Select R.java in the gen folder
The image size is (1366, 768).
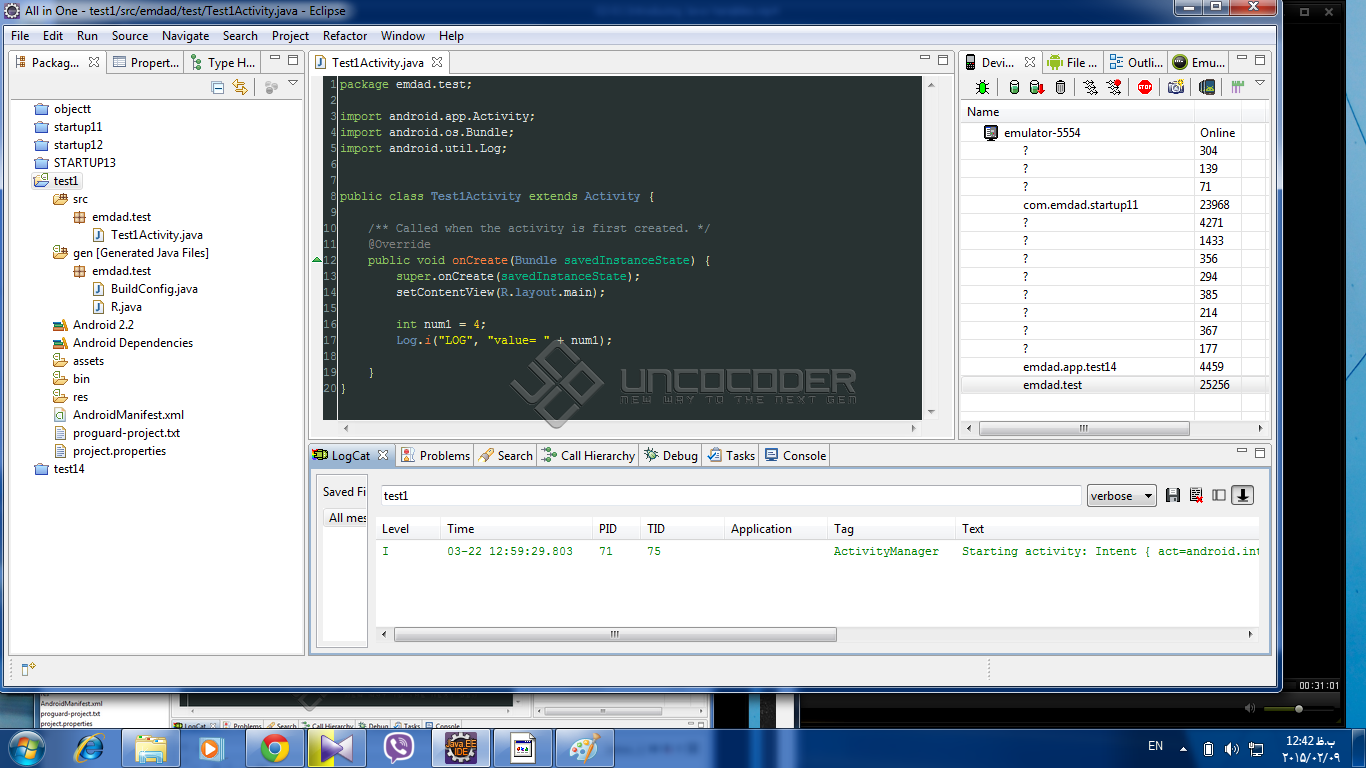point(117,307)
